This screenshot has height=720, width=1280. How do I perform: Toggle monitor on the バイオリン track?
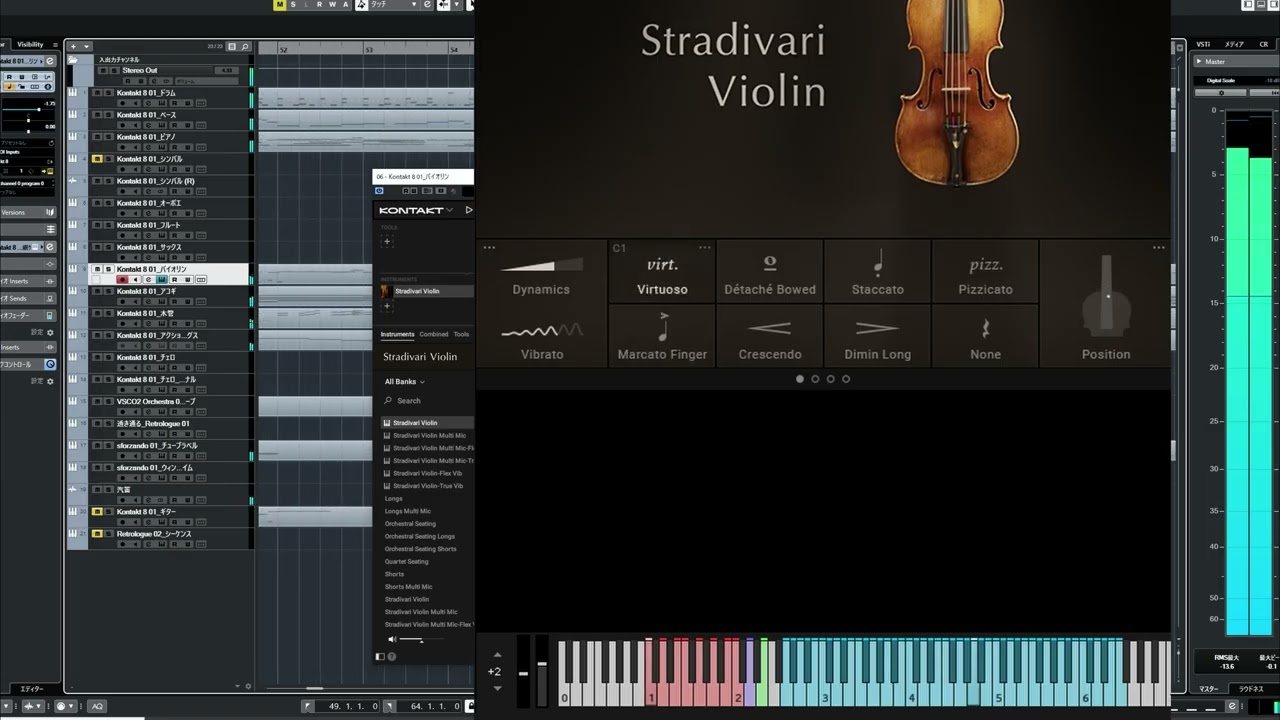tap(136, 280)
